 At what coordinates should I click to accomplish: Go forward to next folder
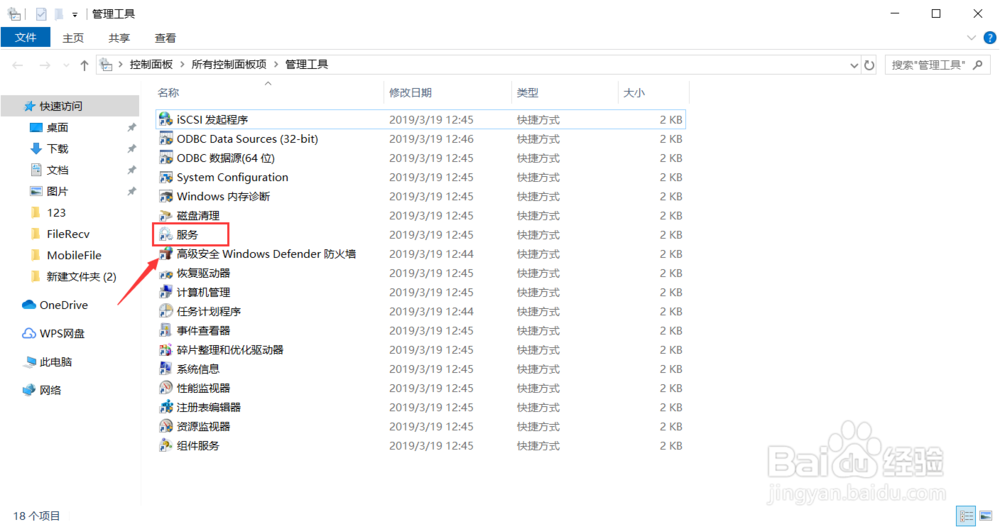click(x=45, y=65)
